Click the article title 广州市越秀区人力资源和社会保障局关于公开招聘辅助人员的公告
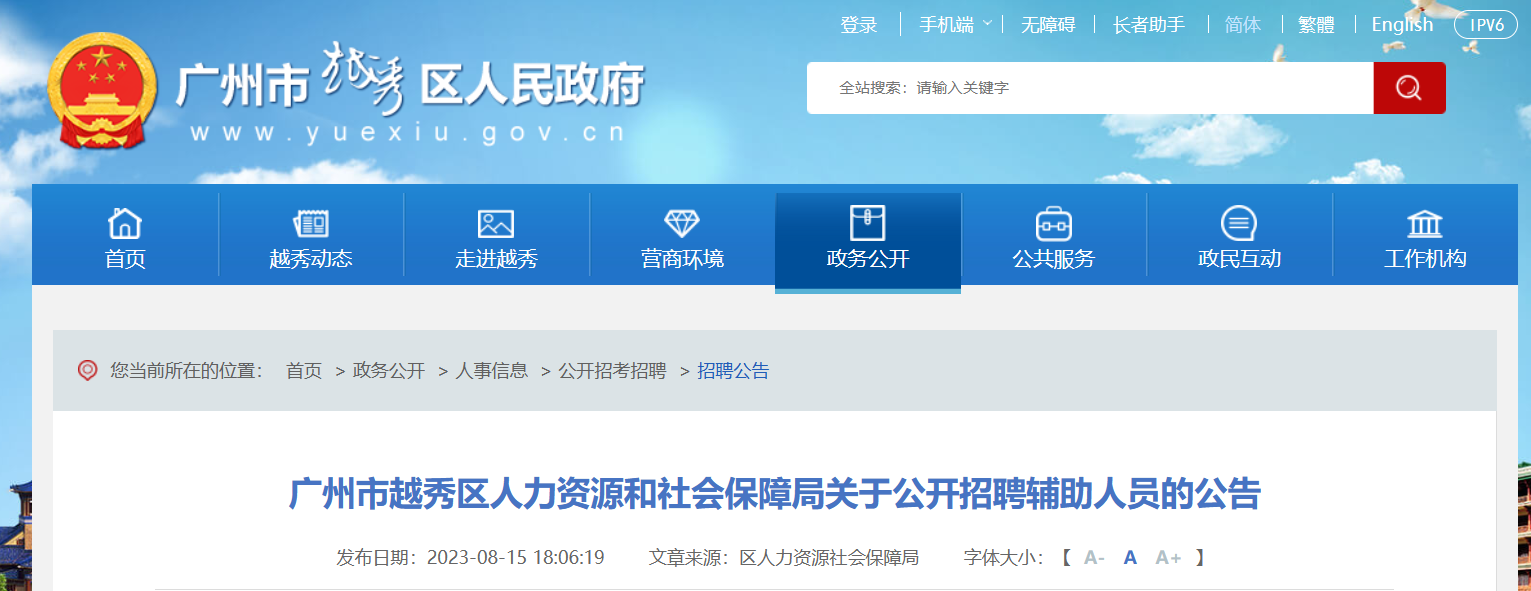The image size is (1531, 591). [775, 494]
